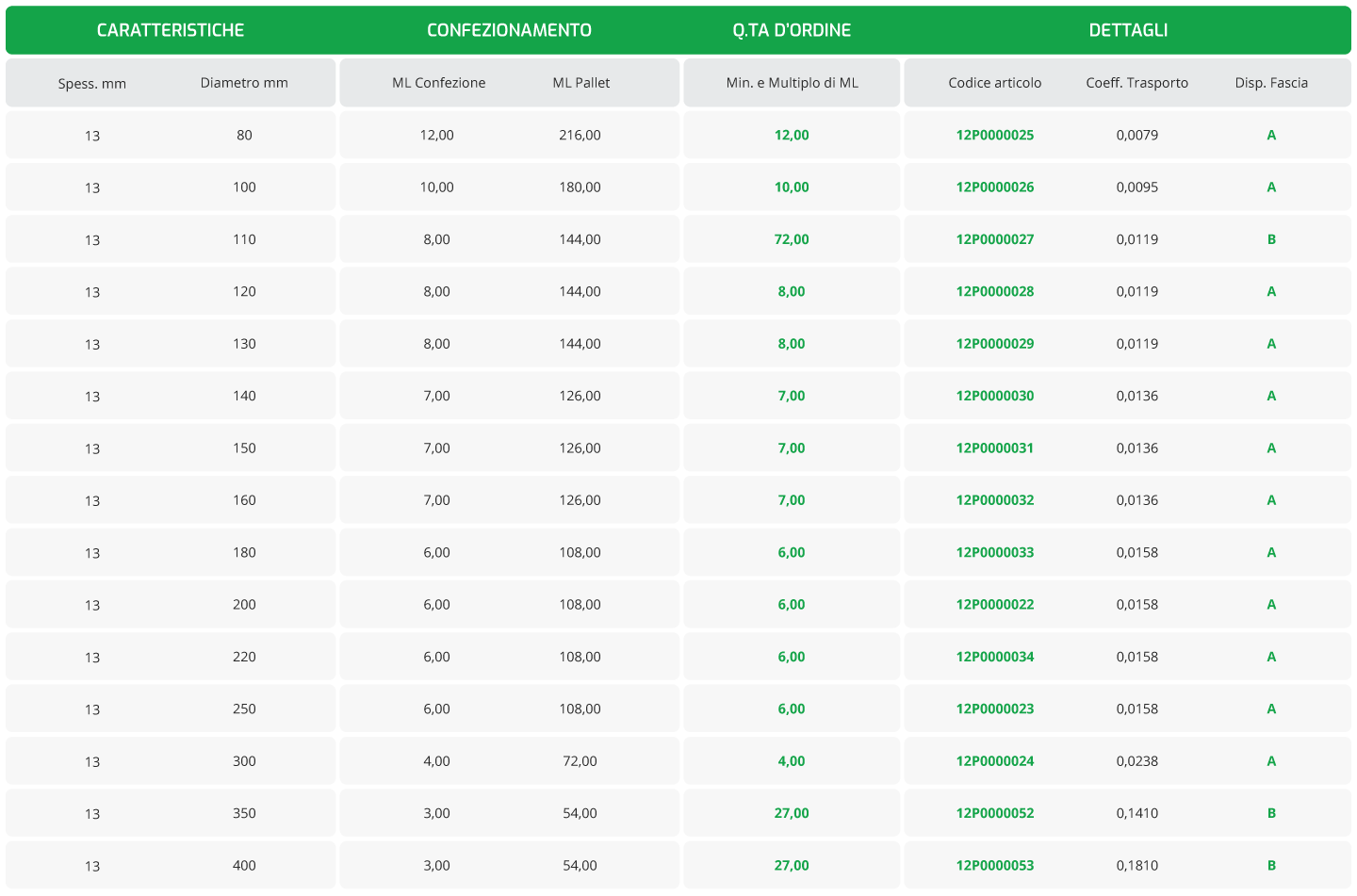Select article code 12P0000031
The image size is (1357, 896).
[x=995, y=448]
